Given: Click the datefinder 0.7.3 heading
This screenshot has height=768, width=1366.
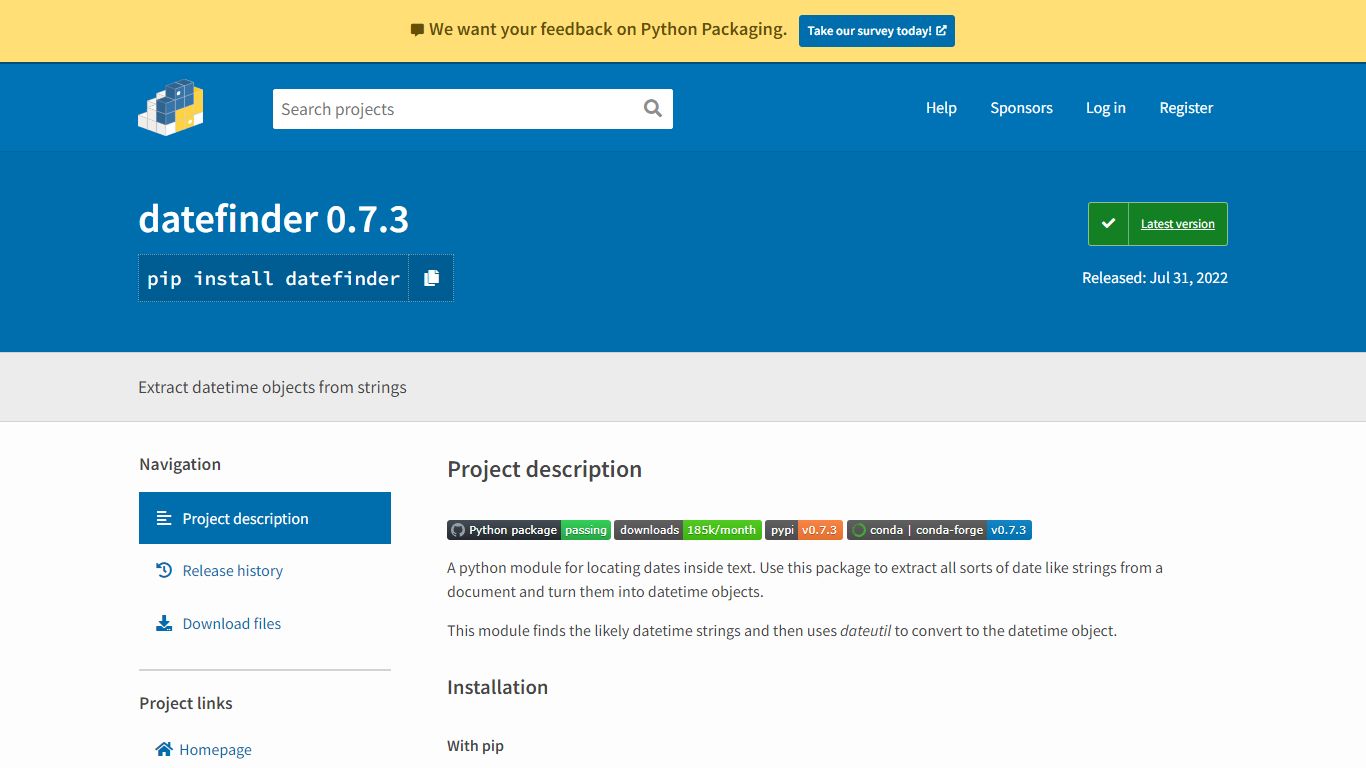Looking at the screenshot, I should pyautogui.click(x=274, y=219).
